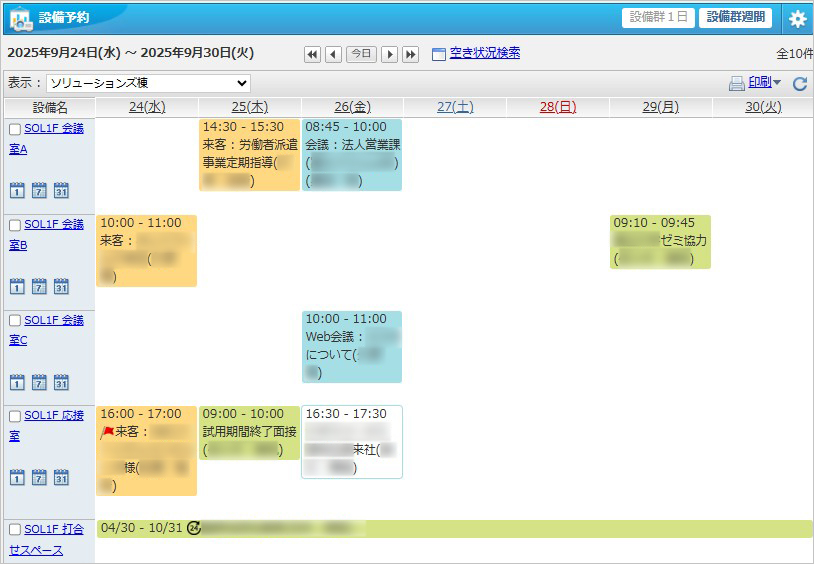This screenshot has height=564, width=814.
Task: Click the printer icon
Action: tap(737, 83)
